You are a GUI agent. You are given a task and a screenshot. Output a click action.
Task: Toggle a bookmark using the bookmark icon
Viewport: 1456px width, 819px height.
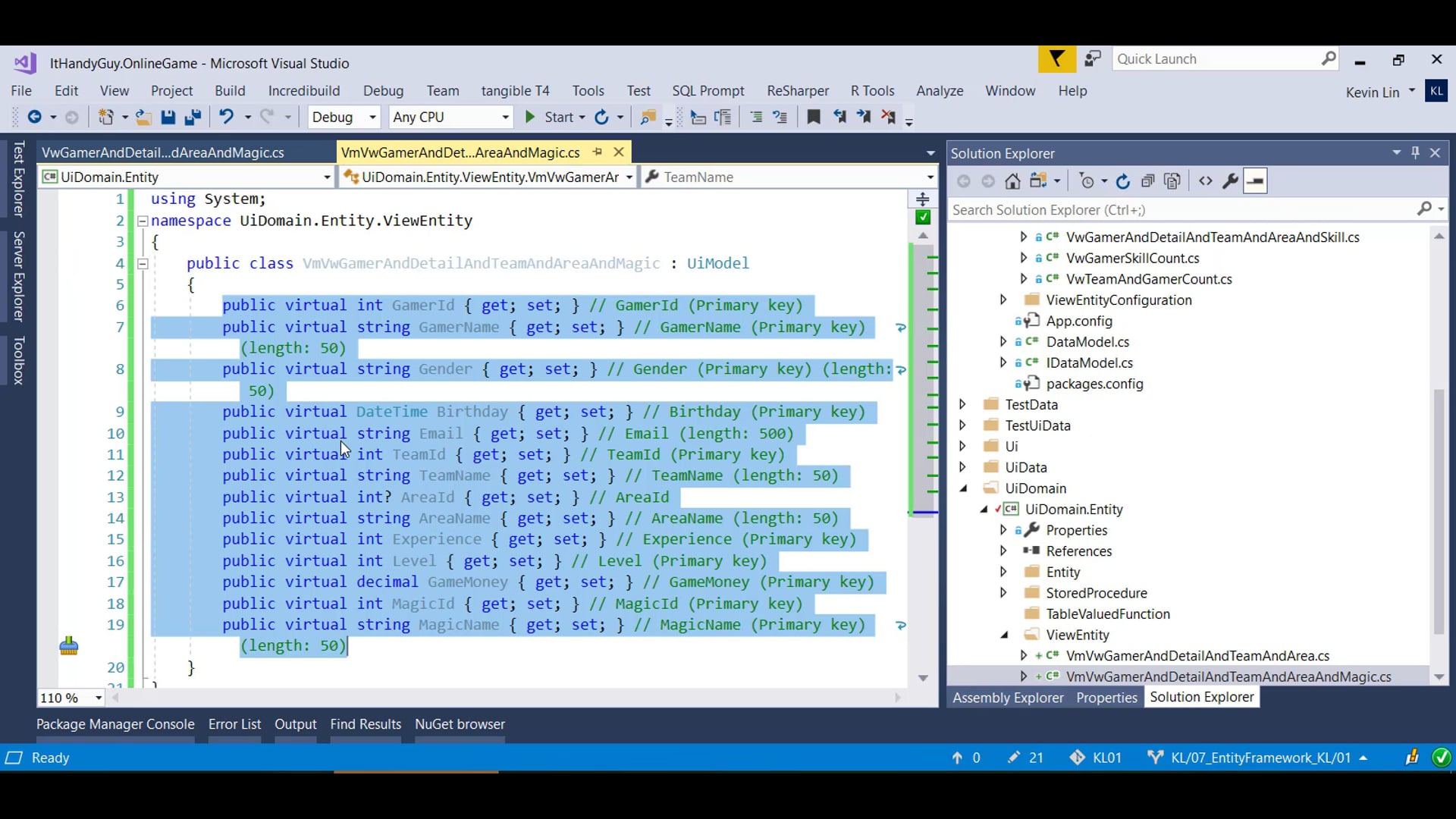[x=813, y=117]
